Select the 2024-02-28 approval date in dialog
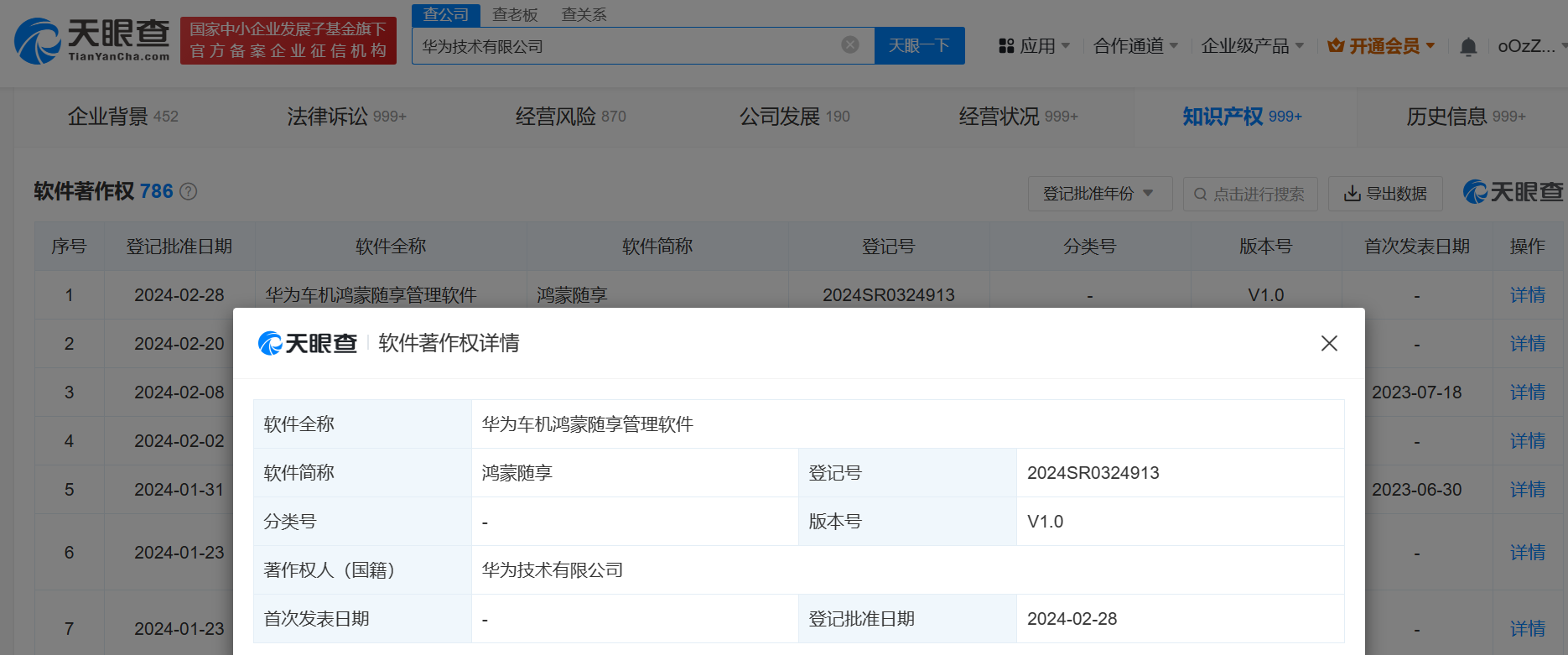The image size is (1568, 655). coord(1072,619)
